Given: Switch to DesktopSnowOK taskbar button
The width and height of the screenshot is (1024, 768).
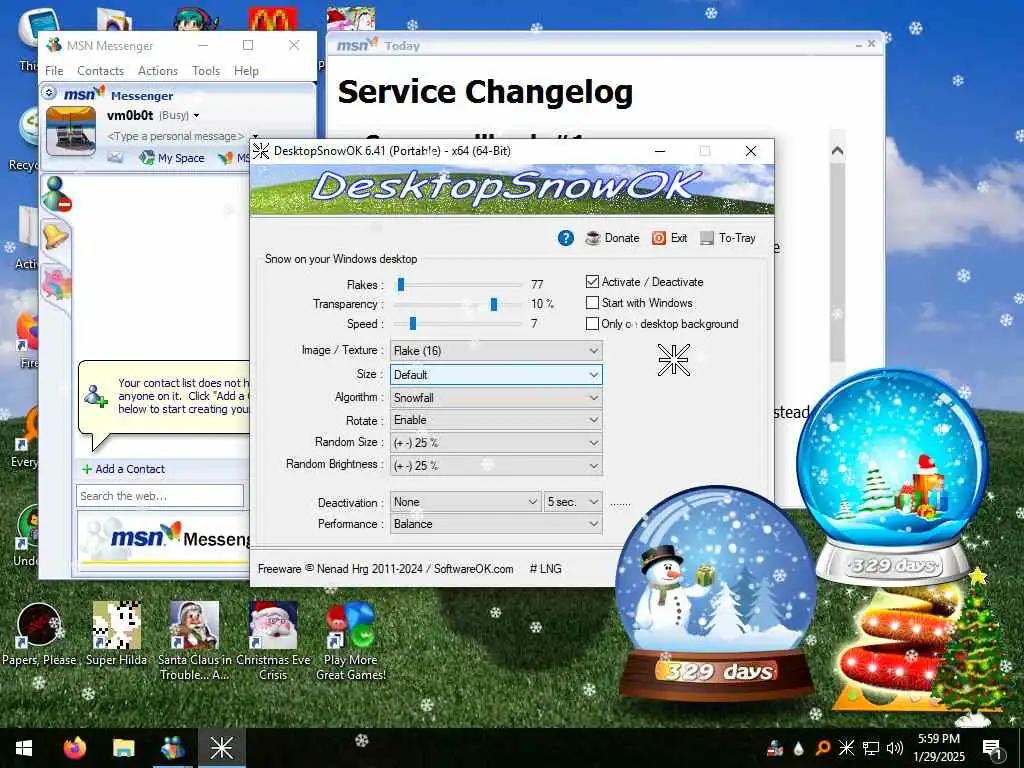Looking at the screenshot, I should point(221,748).
